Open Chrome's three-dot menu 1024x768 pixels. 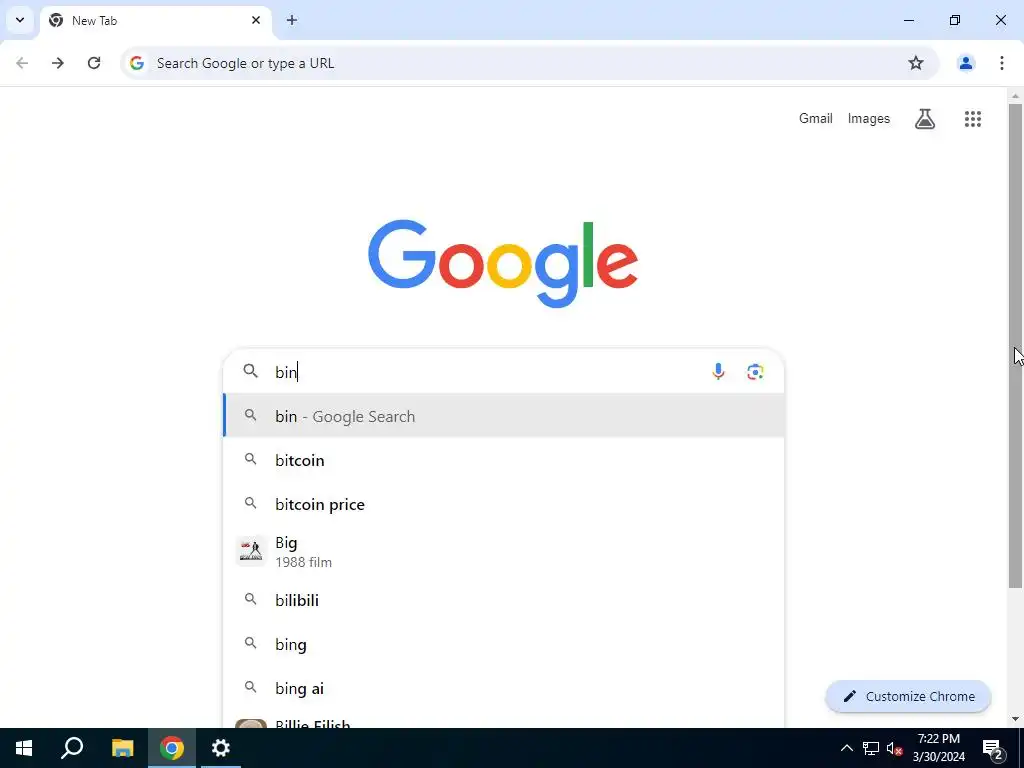[1001, 63]
